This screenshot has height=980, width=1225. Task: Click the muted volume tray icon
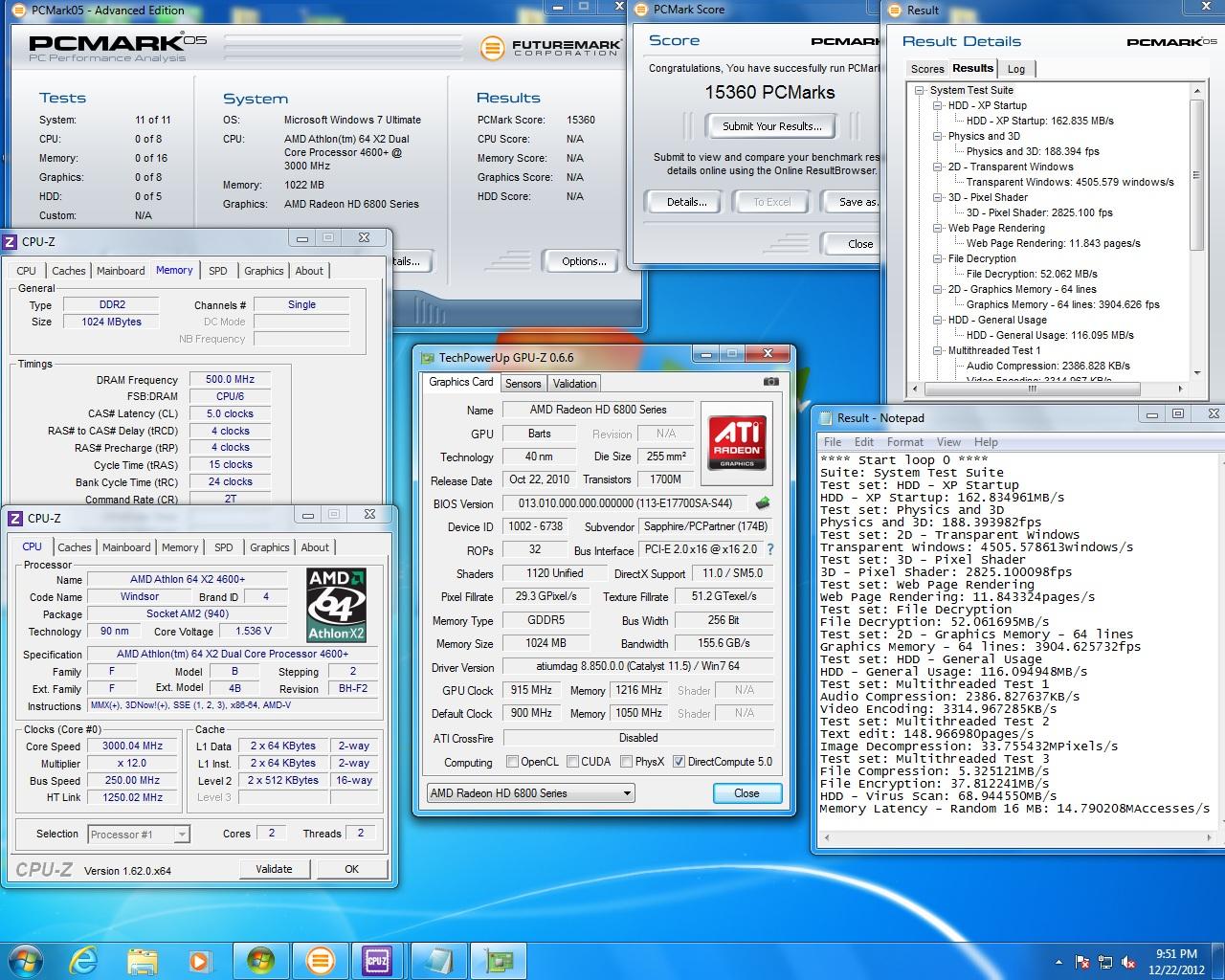click(1130, 962)
